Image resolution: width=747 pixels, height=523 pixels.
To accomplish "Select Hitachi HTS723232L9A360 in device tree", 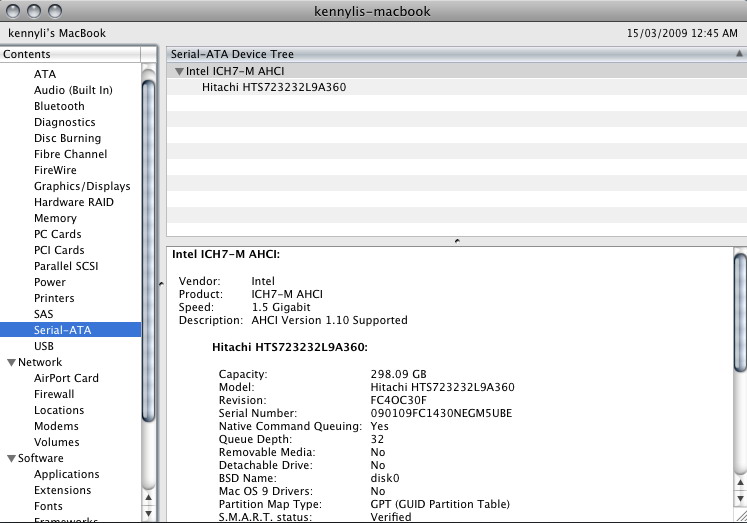I will [274, 87].
